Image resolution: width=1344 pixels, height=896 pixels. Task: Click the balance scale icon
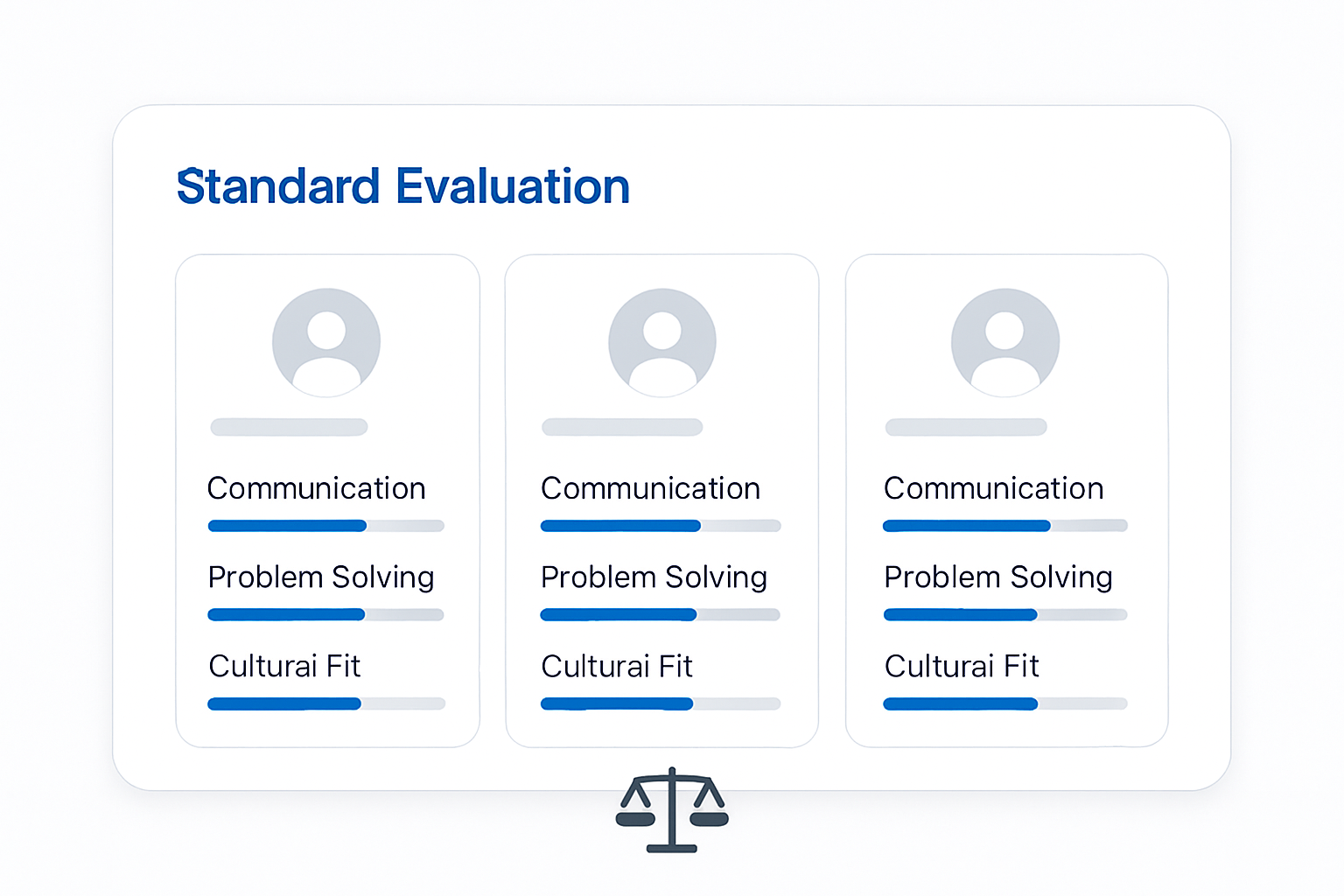click(672, 809)
